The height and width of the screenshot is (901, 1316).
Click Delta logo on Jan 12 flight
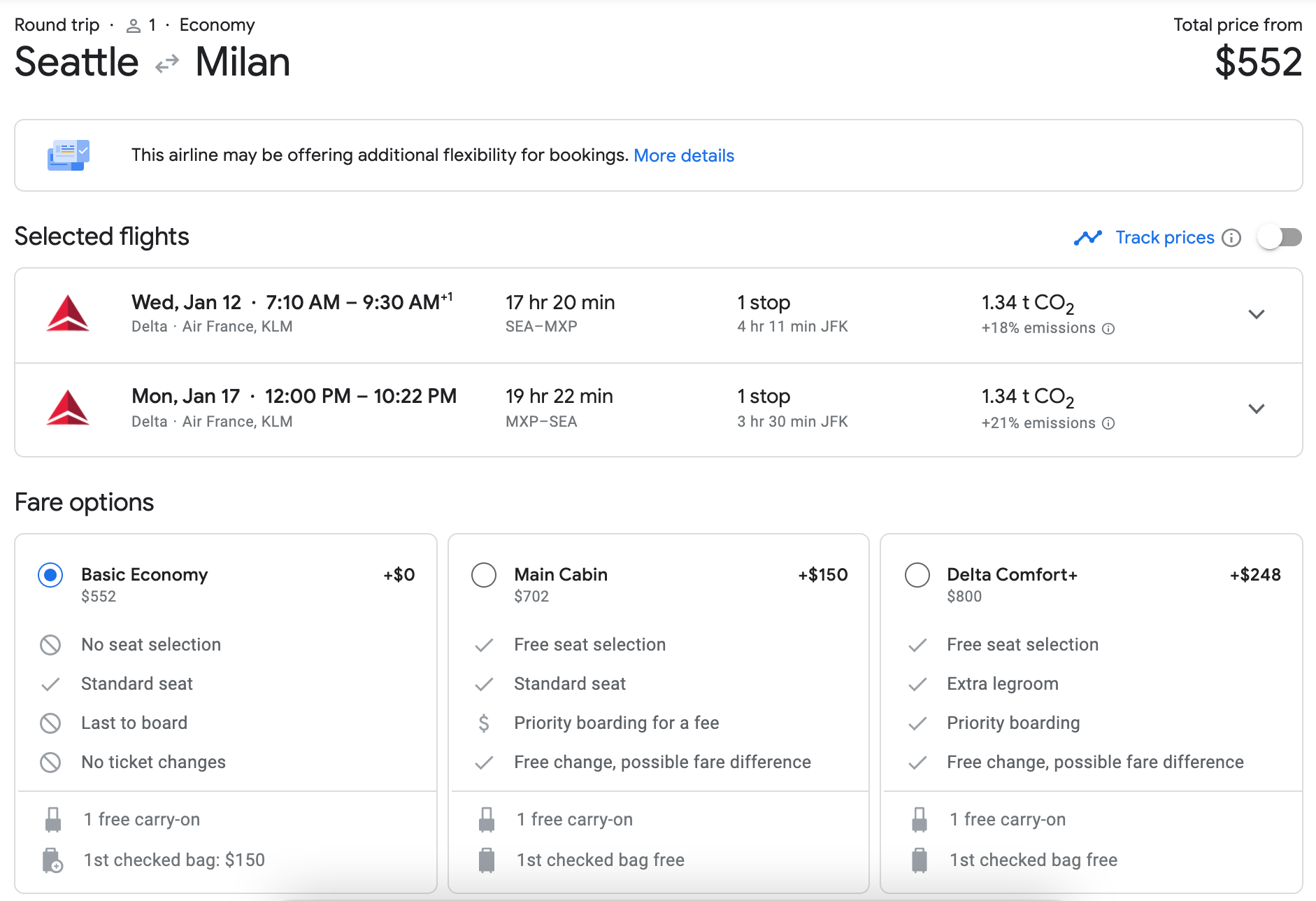click(68, 313)
